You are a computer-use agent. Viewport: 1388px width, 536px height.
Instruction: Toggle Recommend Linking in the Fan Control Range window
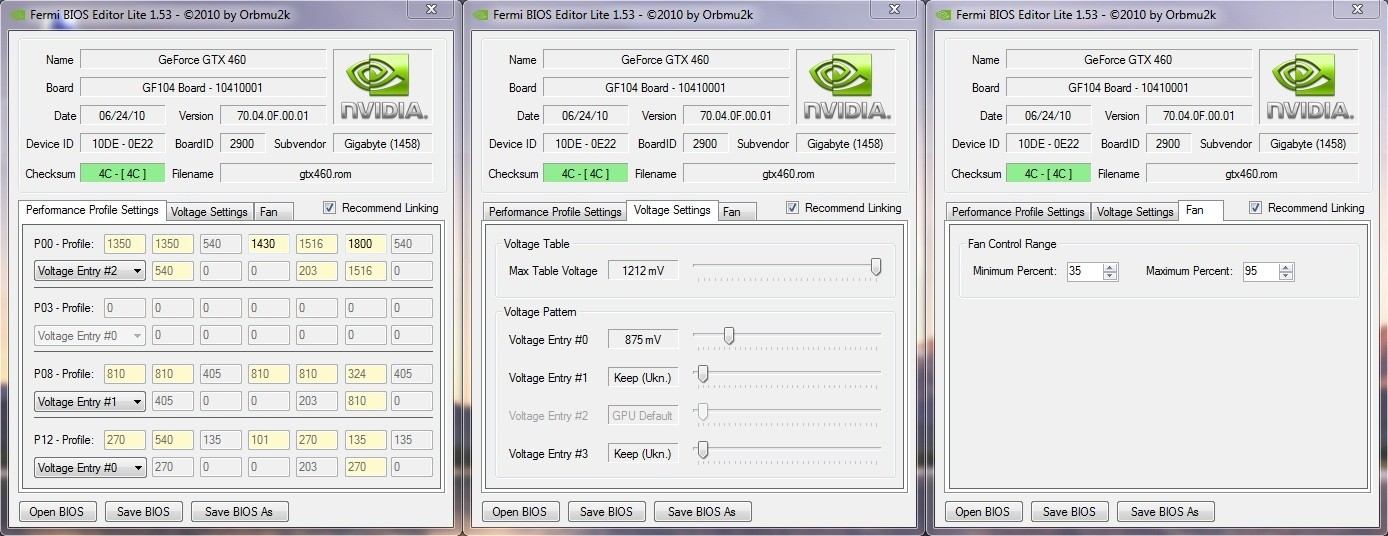pos(1256,208)
